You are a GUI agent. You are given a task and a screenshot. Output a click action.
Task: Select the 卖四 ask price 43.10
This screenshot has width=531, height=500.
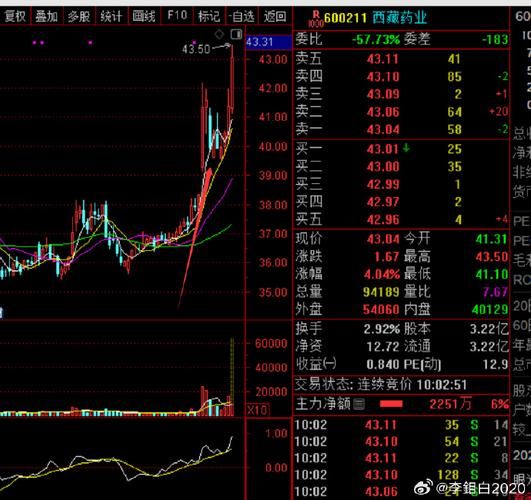pos(383,77)
